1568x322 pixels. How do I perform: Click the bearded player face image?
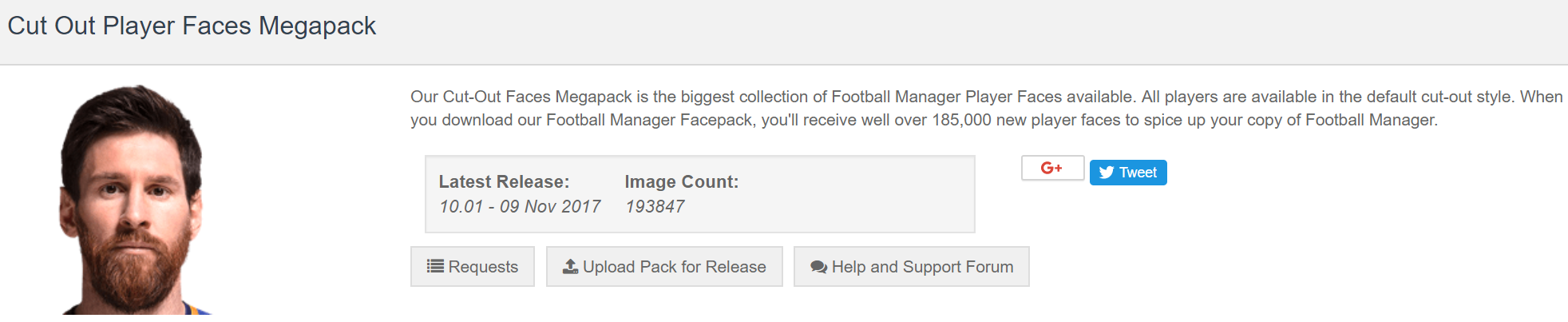[x=133, y=200]
